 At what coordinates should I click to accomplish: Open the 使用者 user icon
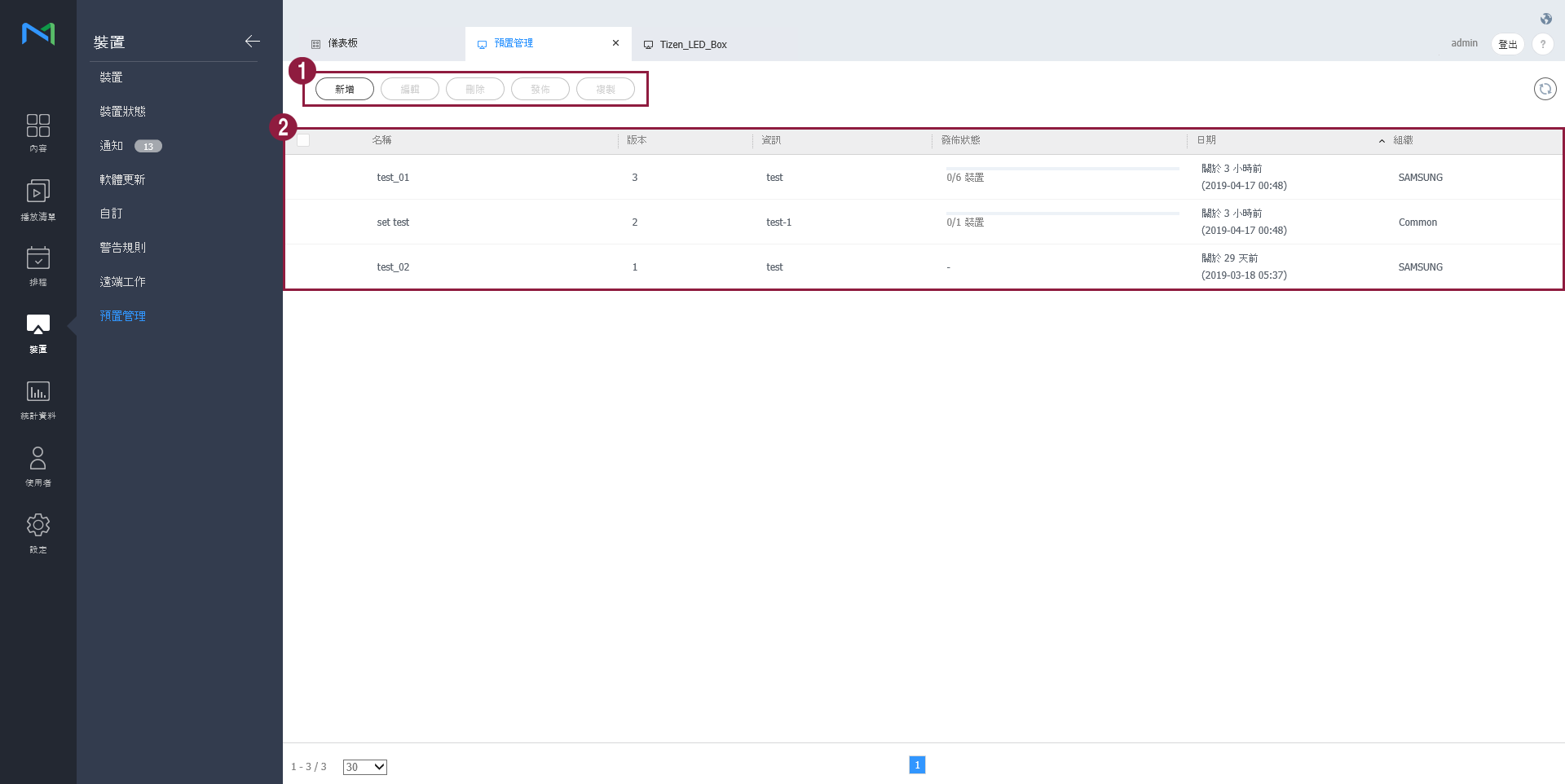[x=37, y=466]
